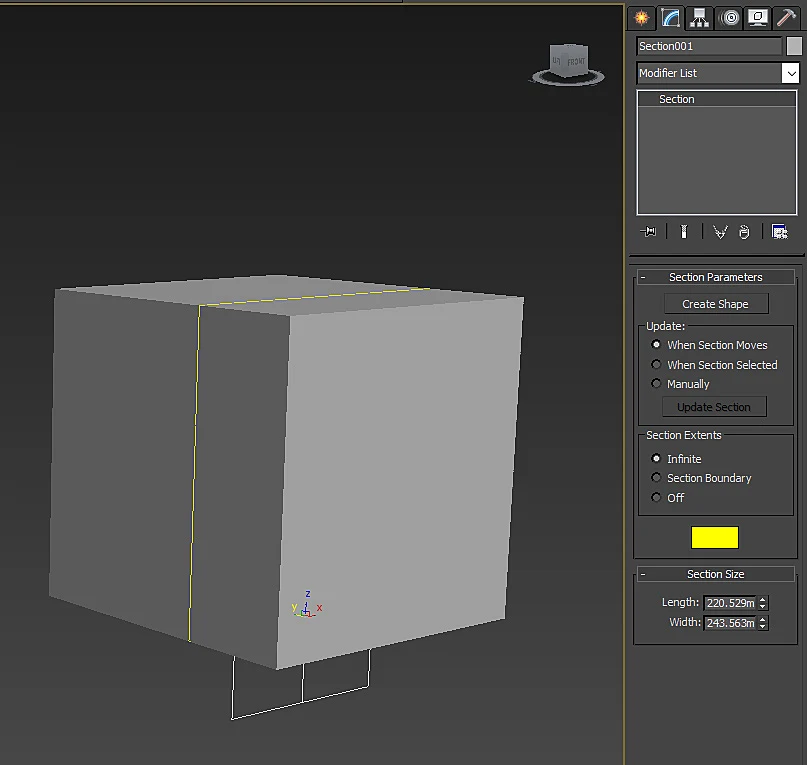
Task: Open the Hierarchy panel tab
Action: point(699,18)
